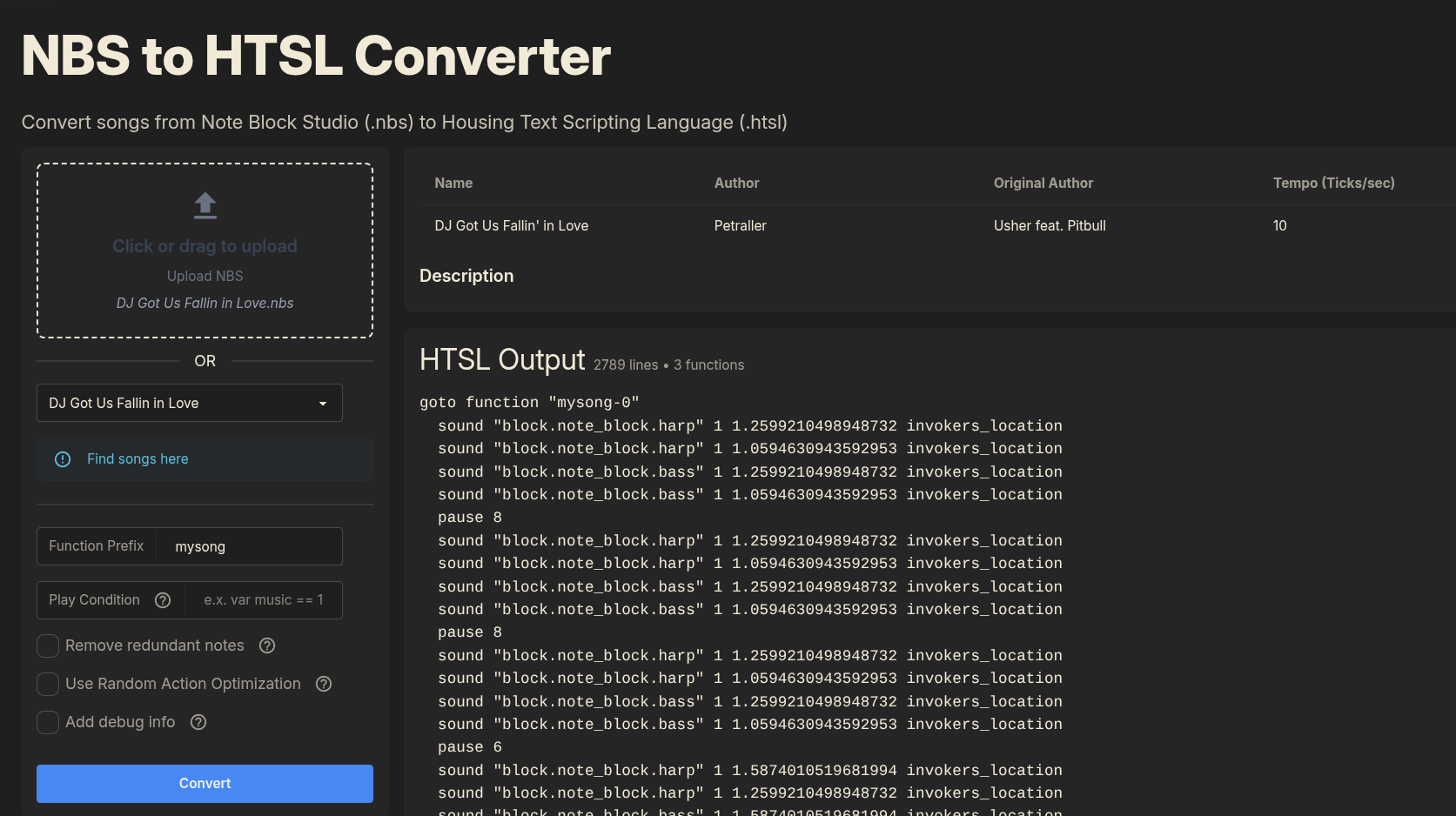
Task: Click the Tempo (Ticks/sec) column header
Action: pos(1333,183)
